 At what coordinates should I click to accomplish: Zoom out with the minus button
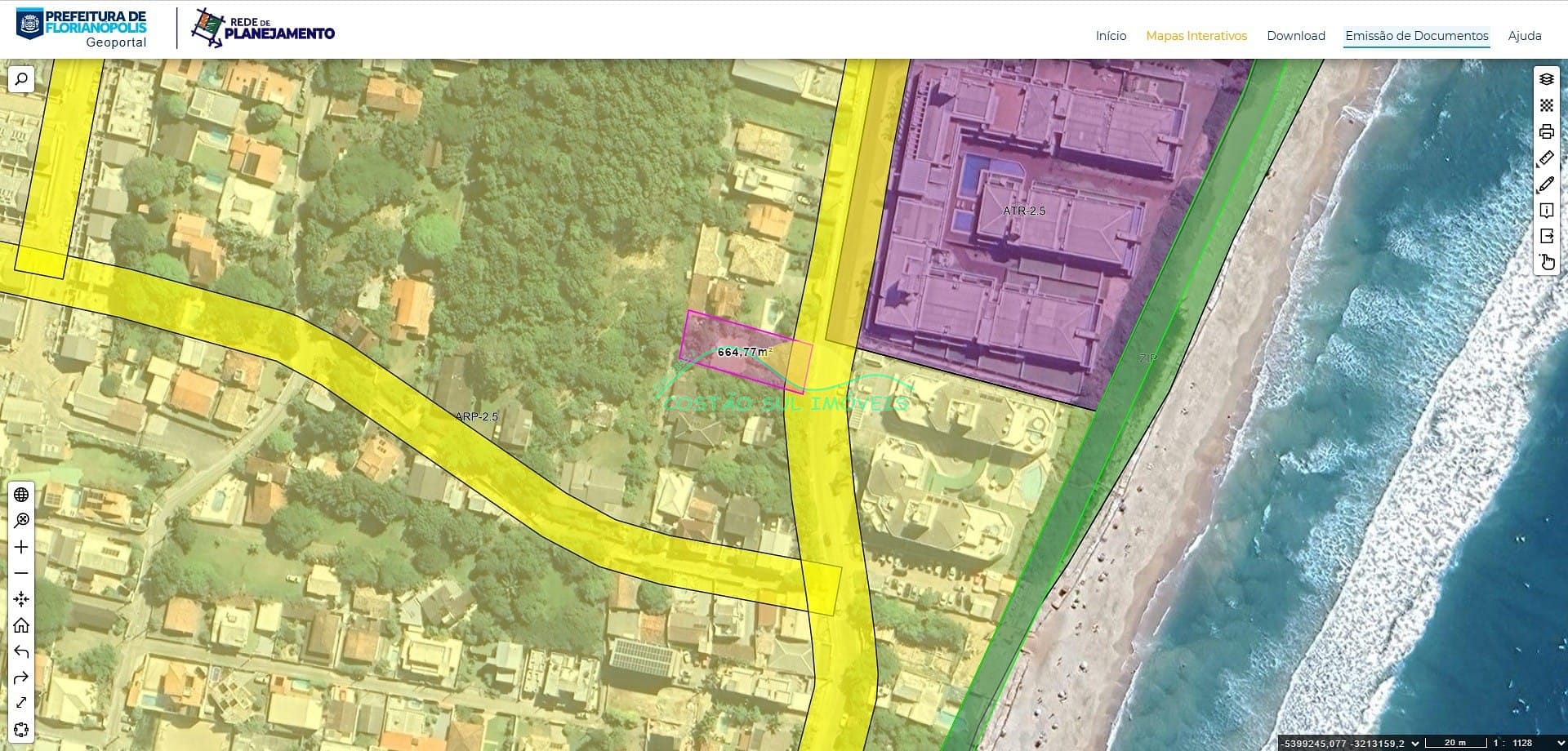click(21, 573)
